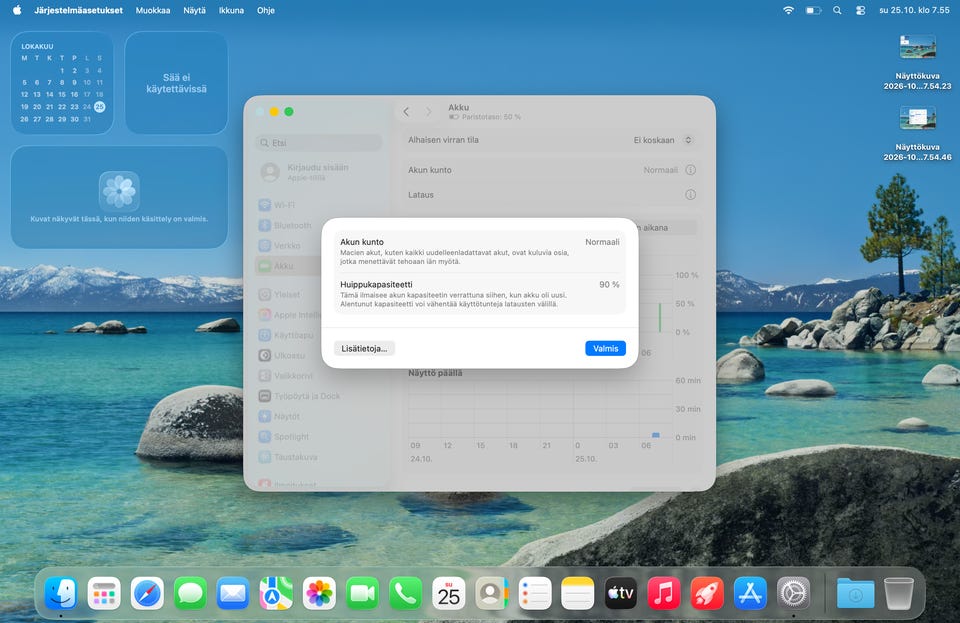Open the Ohje menu

266,10
